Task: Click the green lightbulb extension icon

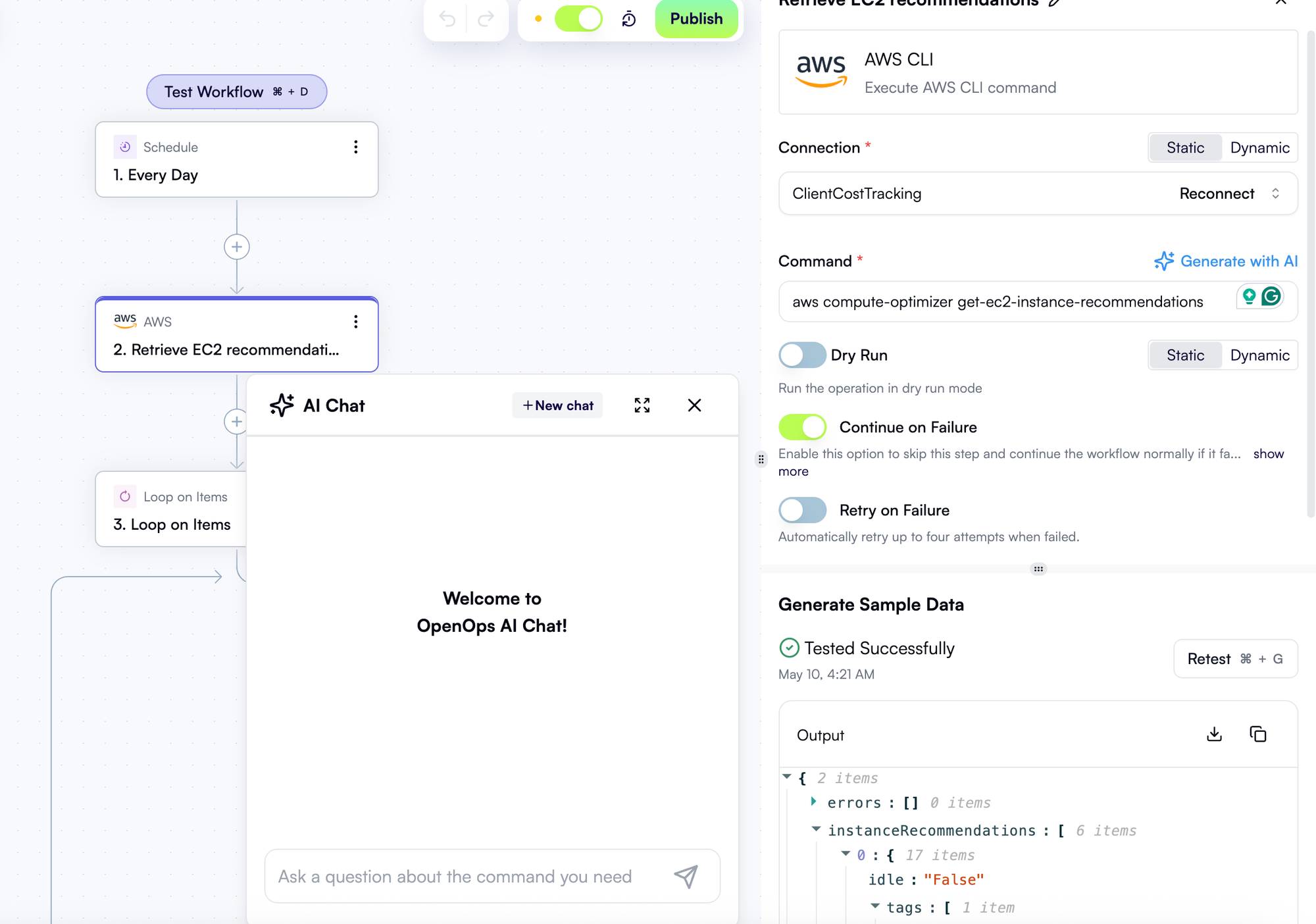Action: (x=1249, y=297)
